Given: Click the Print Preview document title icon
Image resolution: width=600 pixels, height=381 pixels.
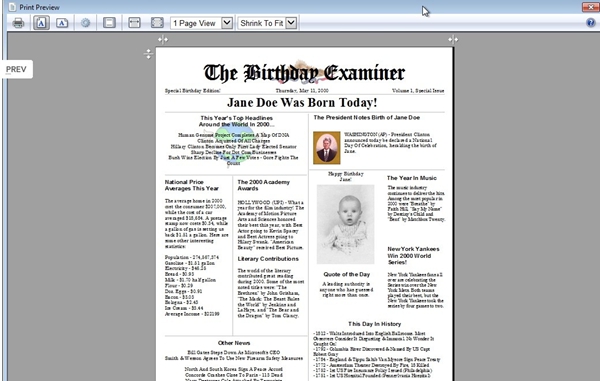Looking at the screenshot, I should (12, 7).
